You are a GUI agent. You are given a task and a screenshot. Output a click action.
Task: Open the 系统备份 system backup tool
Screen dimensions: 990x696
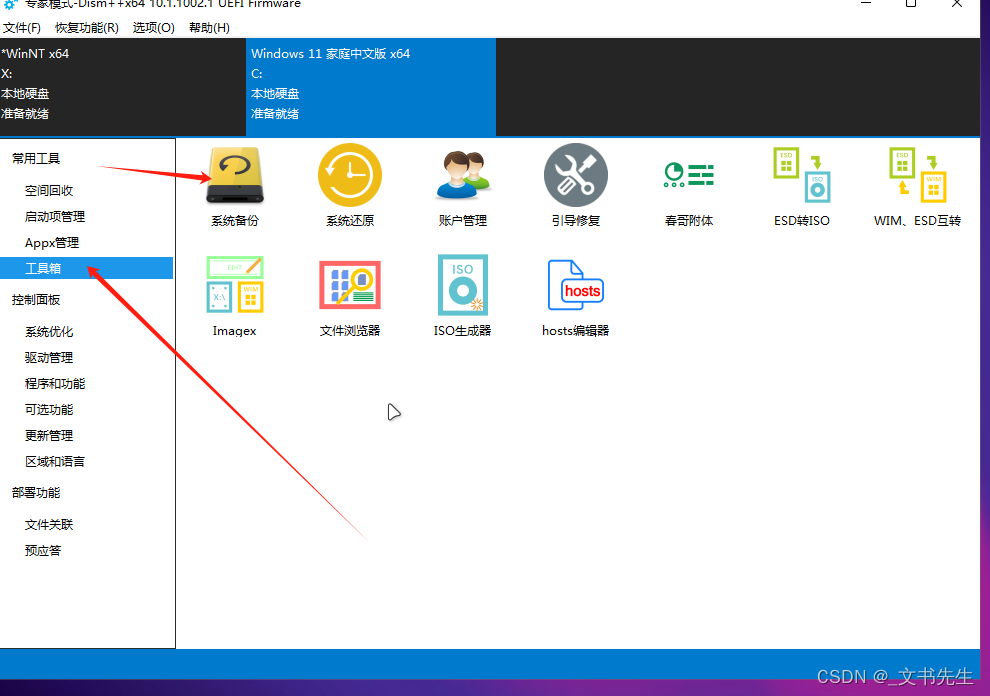(235, 186)
